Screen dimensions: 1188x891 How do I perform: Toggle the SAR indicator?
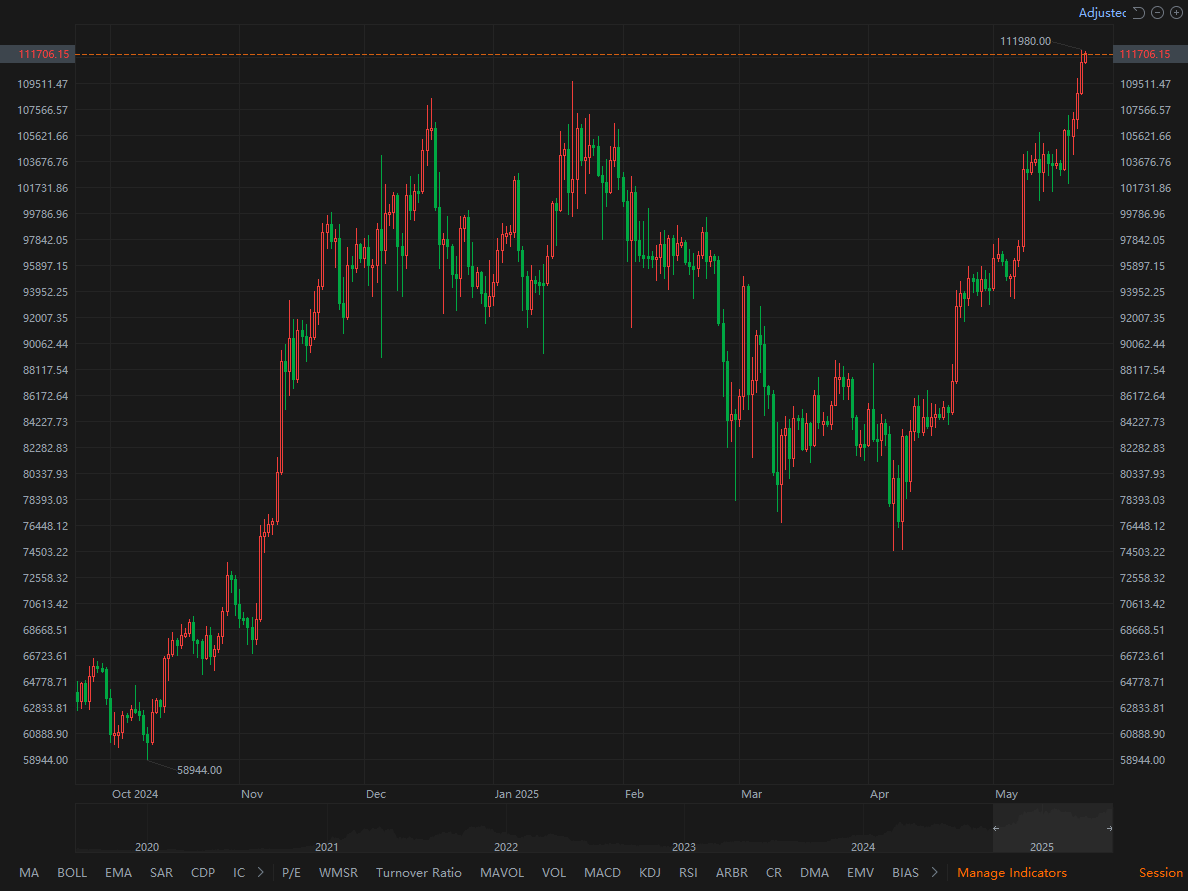click(x=161, y=873)
